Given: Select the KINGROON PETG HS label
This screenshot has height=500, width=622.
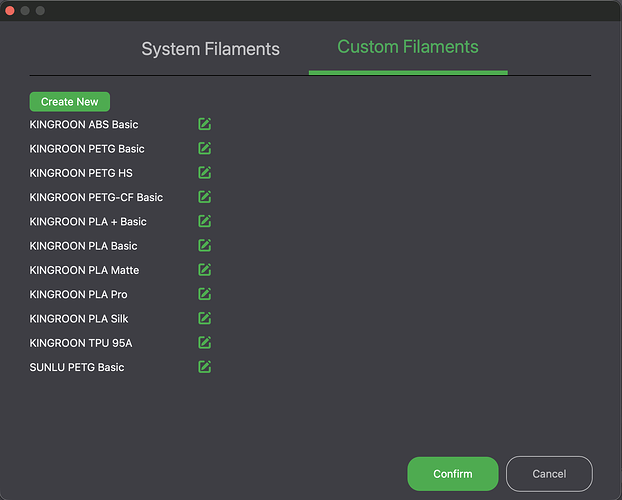Looking at the screenshot, I should pos(81,173).
